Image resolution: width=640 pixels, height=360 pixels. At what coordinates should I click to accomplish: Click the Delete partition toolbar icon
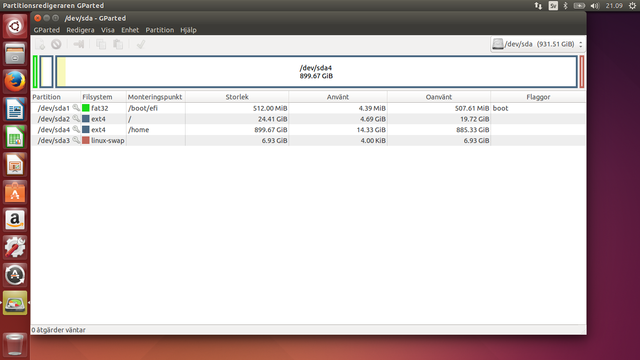click(56, 44)
